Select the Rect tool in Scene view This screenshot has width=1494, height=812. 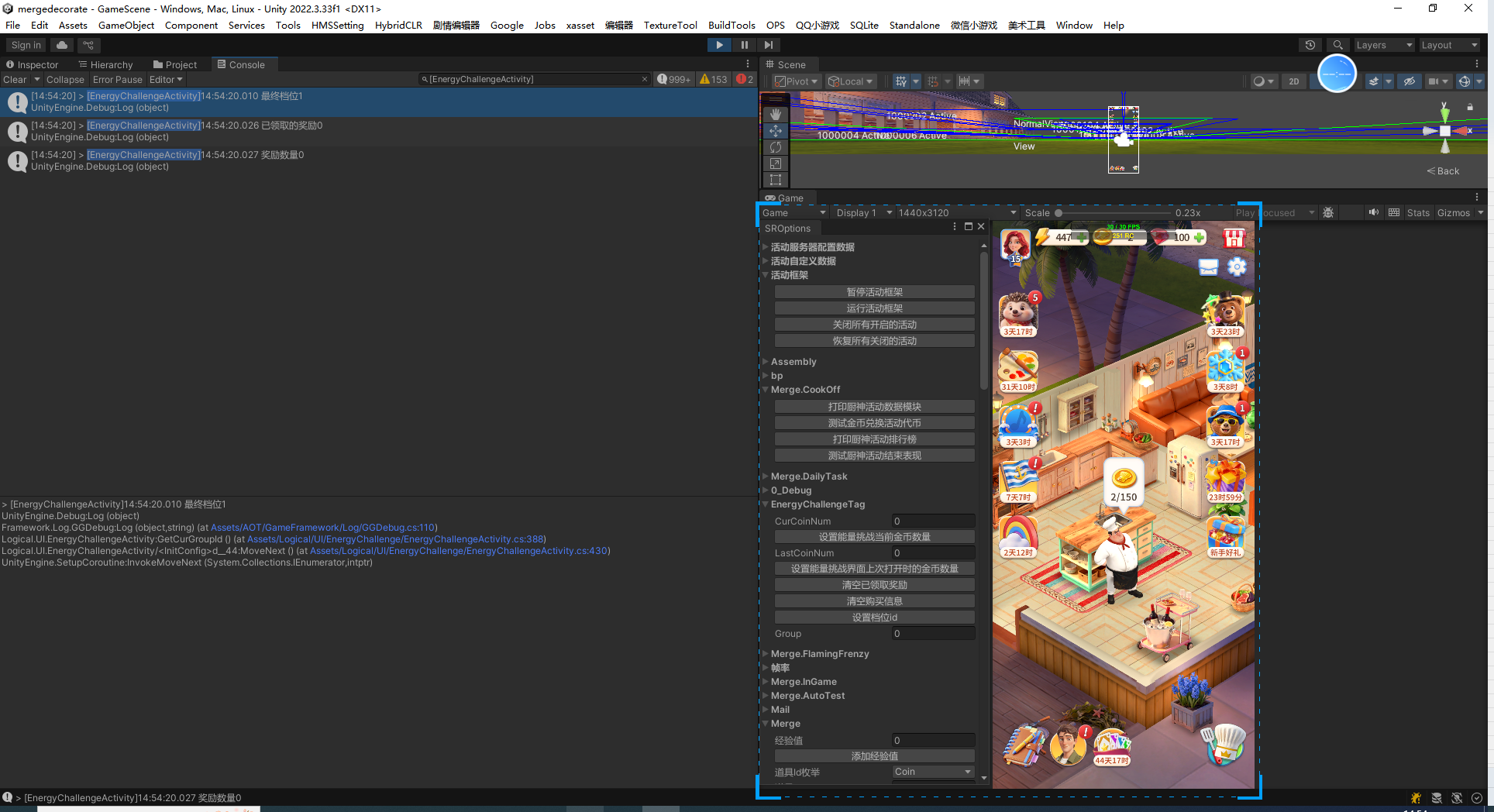tap(776, 180)
